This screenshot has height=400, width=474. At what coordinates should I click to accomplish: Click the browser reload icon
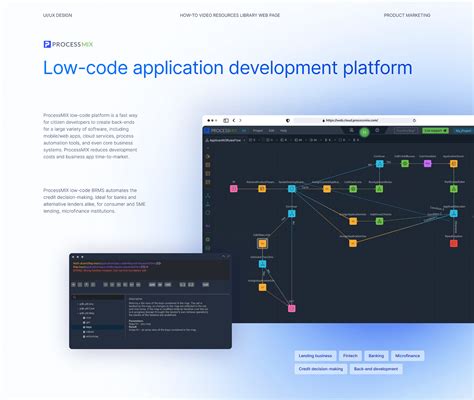[x=414, y=120]
